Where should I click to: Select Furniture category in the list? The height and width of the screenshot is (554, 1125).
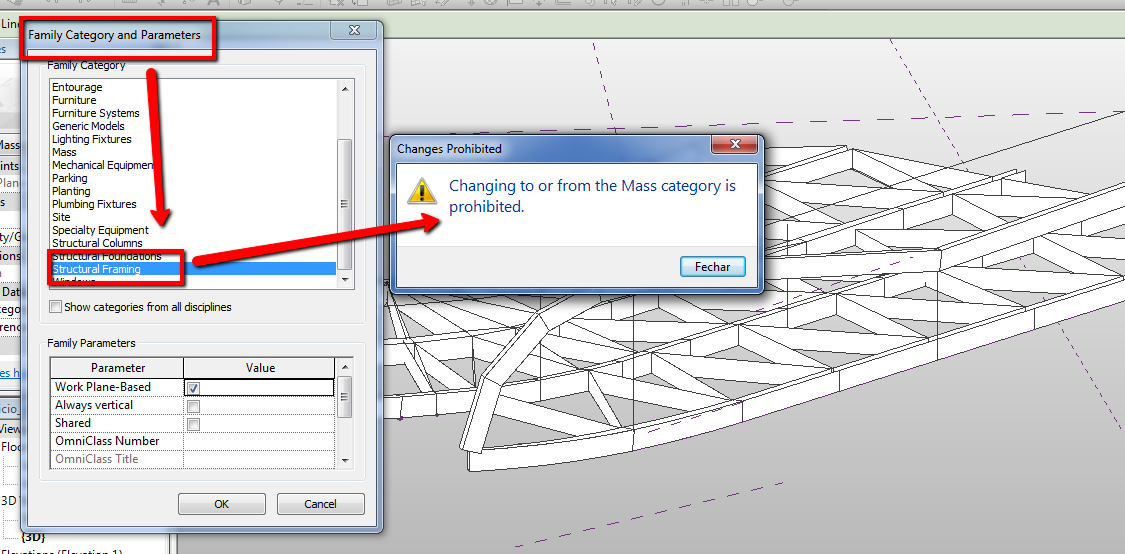click(x=74, y=100)
